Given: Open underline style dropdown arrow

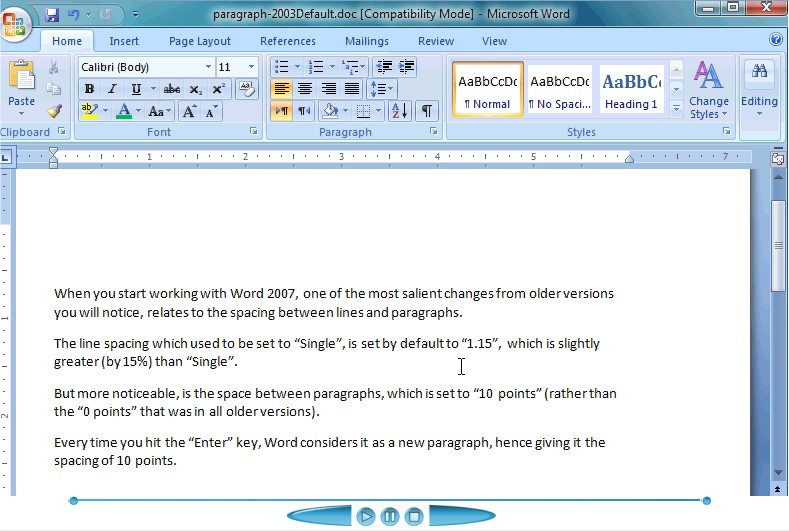Looking at the screenshot, I should 152,89.
